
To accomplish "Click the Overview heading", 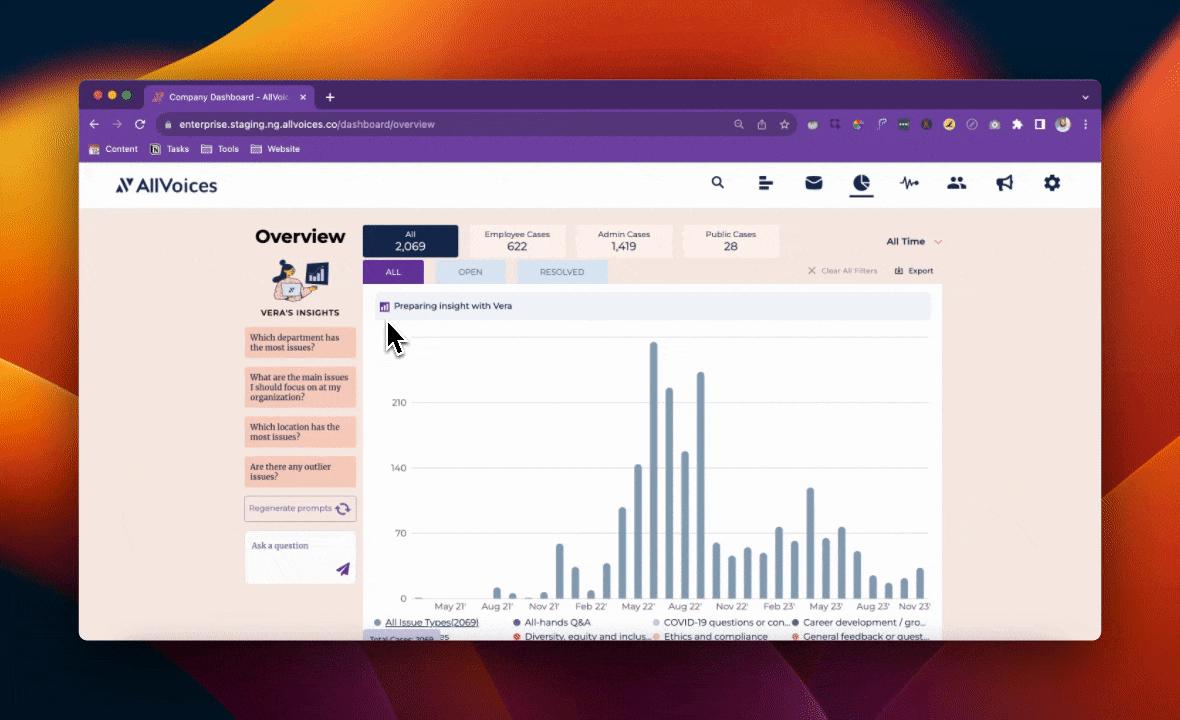I will (300, 236).
